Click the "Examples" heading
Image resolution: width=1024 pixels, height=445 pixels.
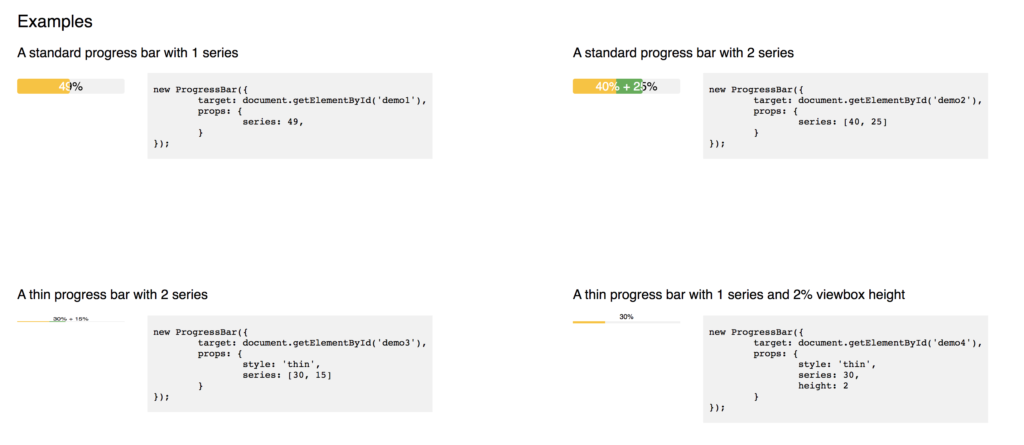tap(55, 21)
